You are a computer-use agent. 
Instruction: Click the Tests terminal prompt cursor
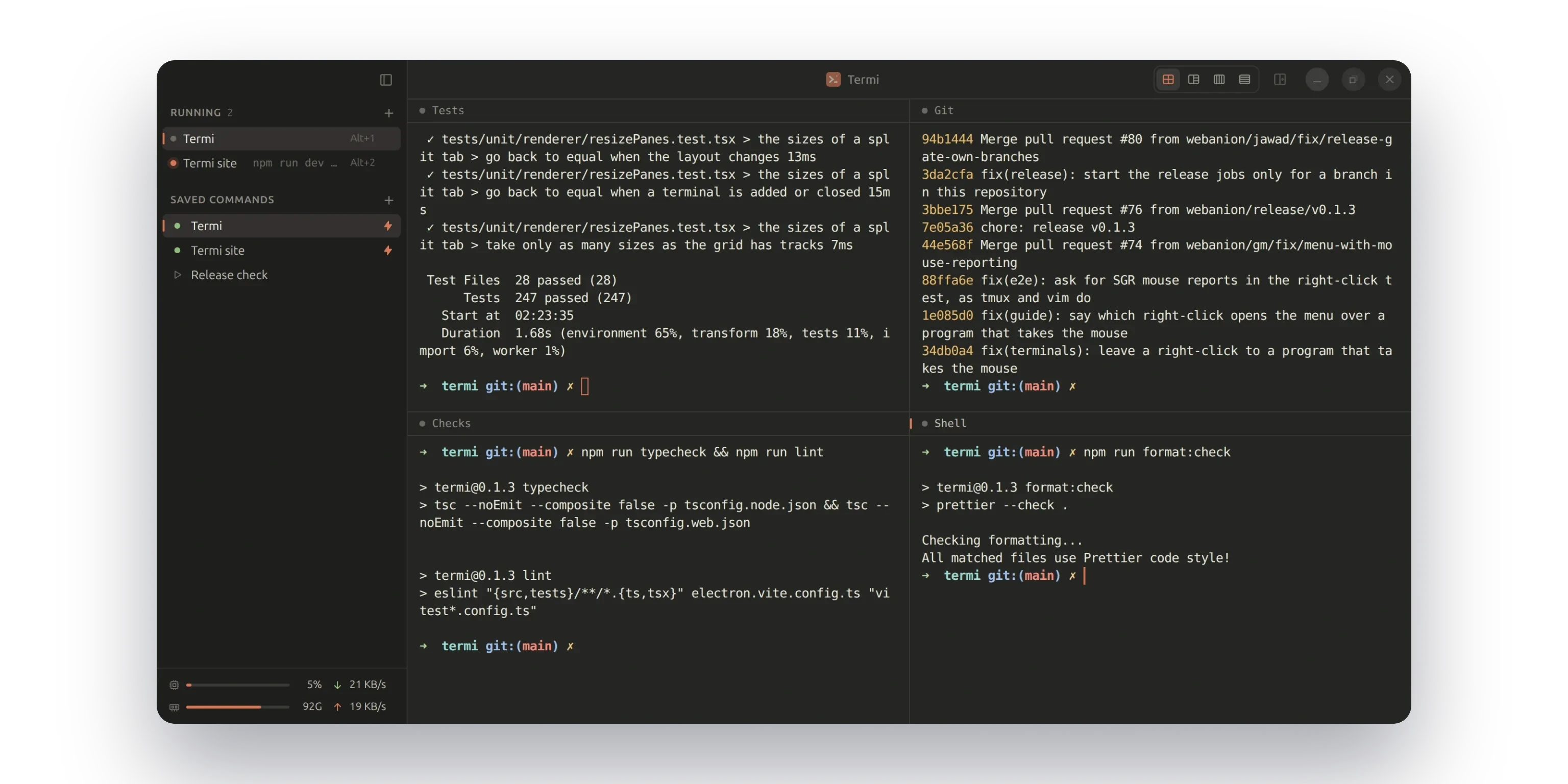(585, 386)
